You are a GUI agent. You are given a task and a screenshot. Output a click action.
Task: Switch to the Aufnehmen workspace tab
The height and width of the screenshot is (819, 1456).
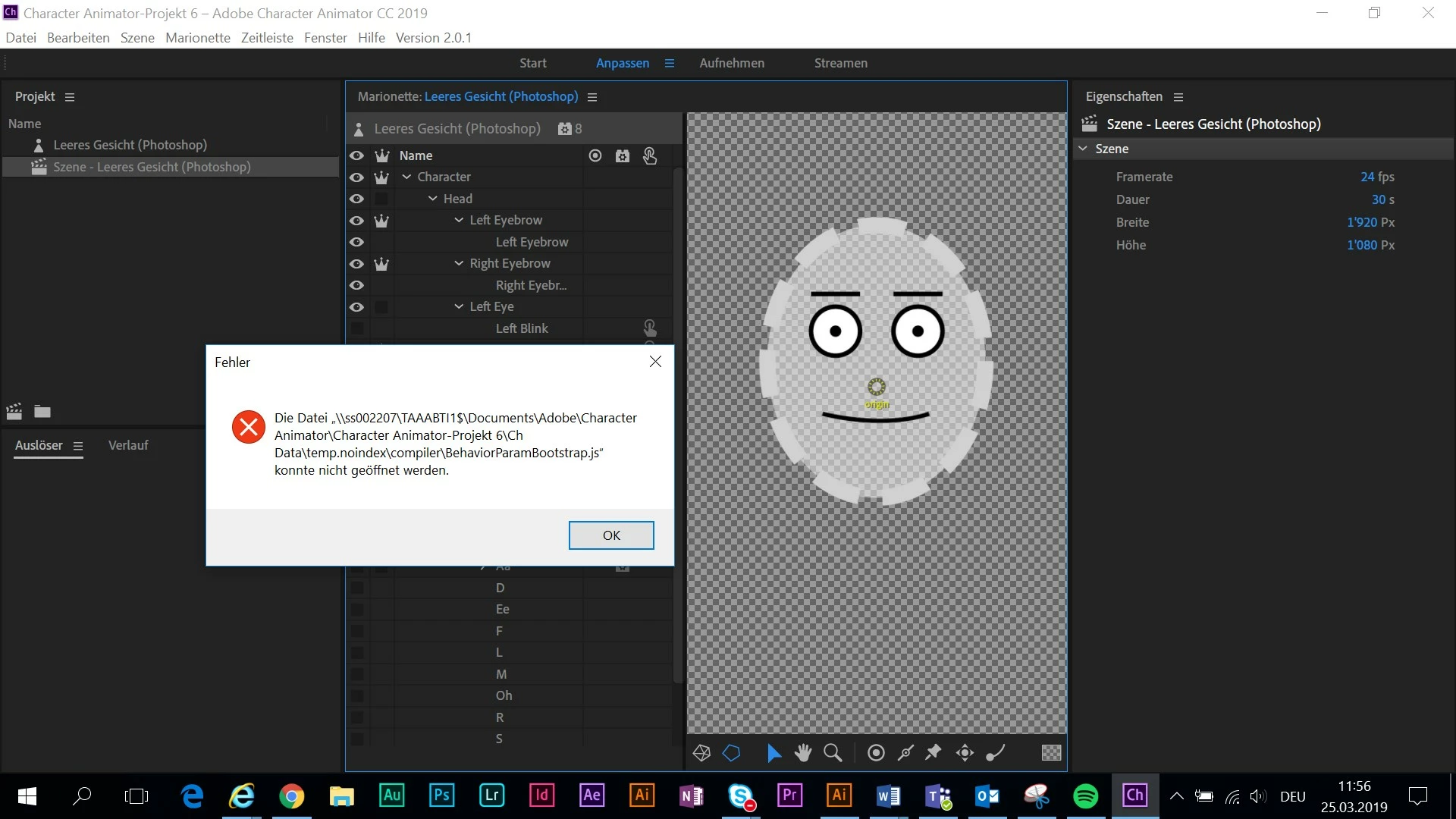(731, 63)
